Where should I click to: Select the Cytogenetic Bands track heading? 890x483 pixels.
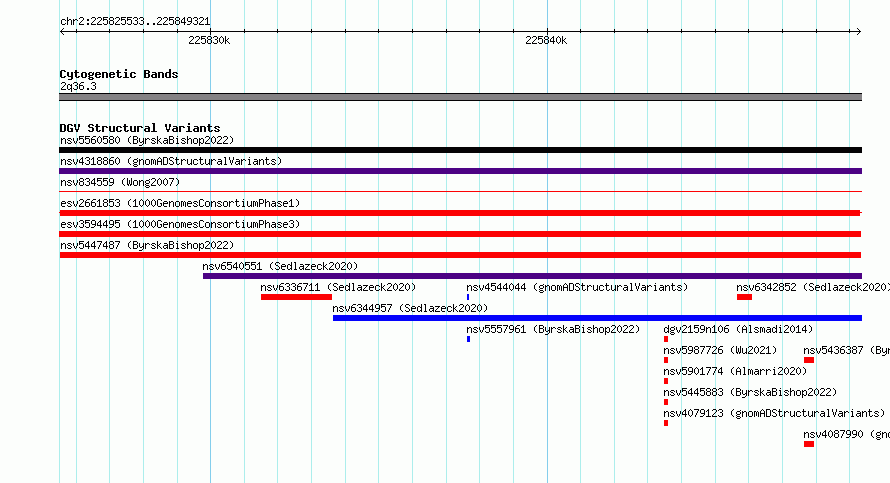(x=119, y=74)
